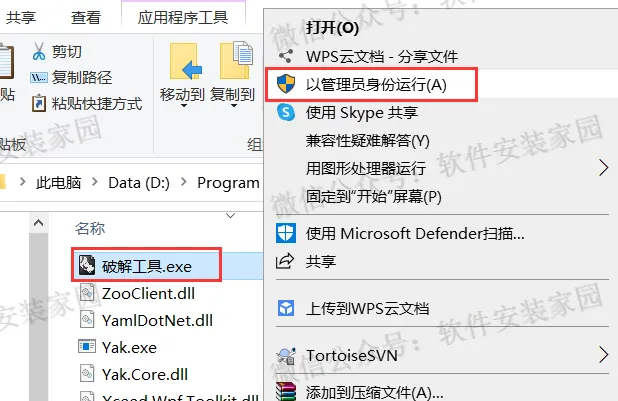Viewport: 618px width, 401px height.
Task: Open the dropdown arrow under 复制到
Action: point(233,106)
